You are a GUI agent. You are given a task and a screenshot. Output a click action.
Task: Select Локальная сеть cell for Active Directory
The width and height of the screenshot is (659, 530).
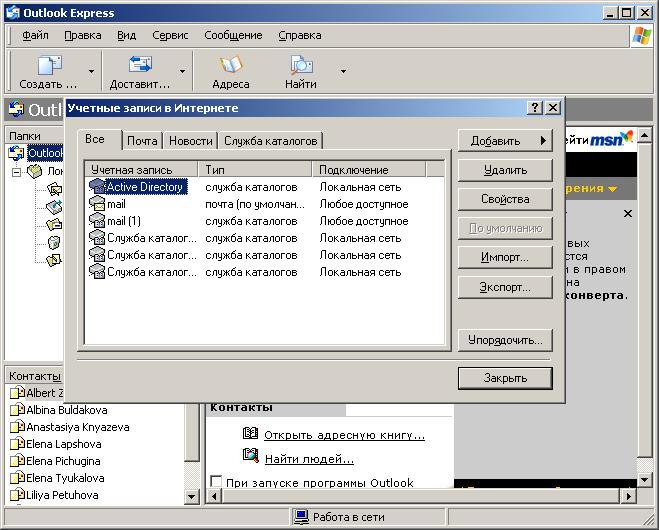tap(360, 187)
